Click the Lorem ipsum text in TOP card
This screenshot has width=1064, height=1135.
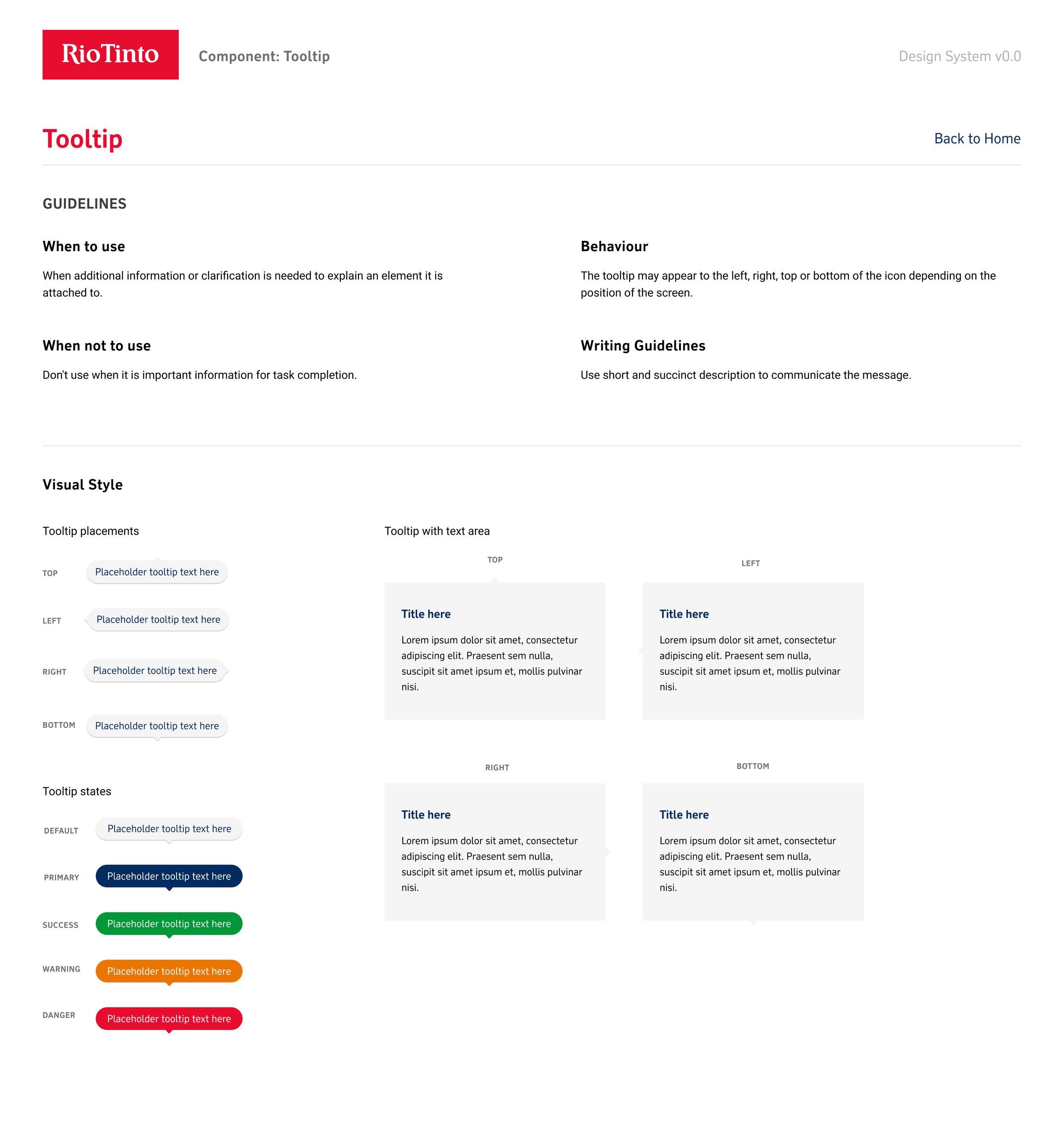click(x=492, y=663)
